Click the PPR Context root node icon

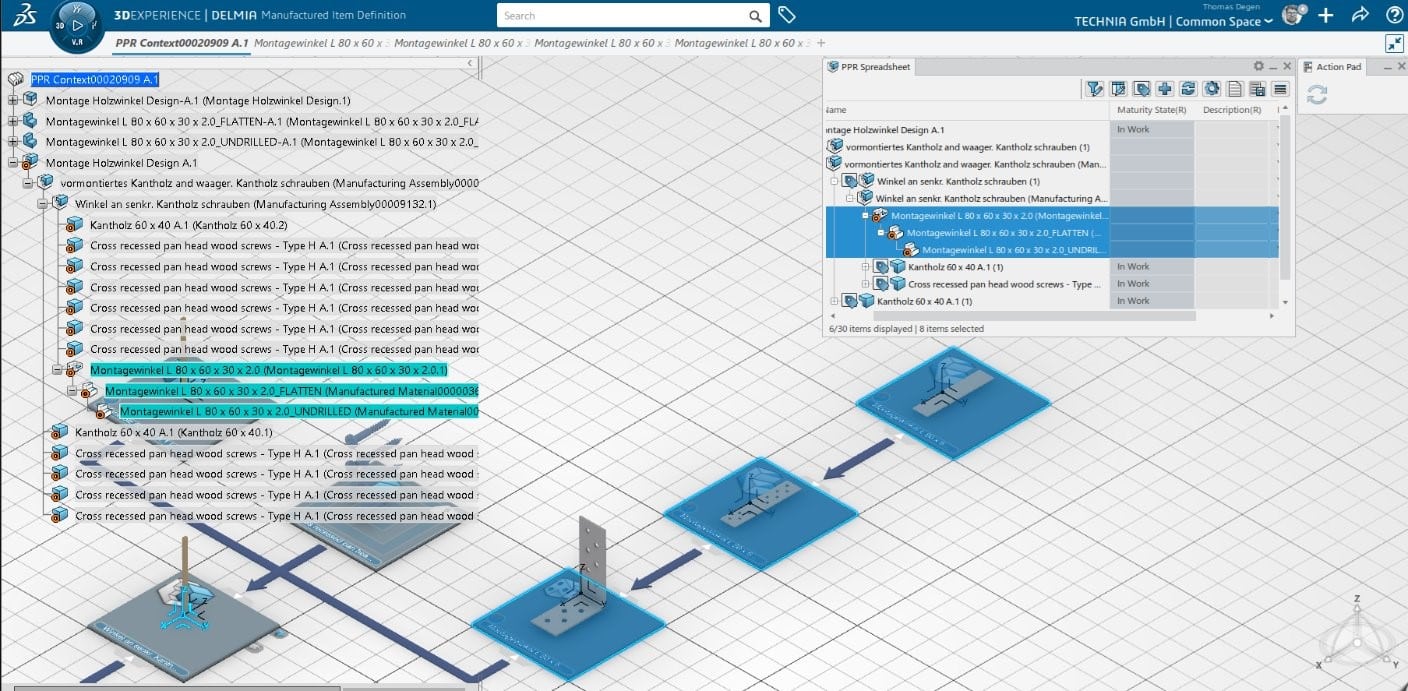16,80
